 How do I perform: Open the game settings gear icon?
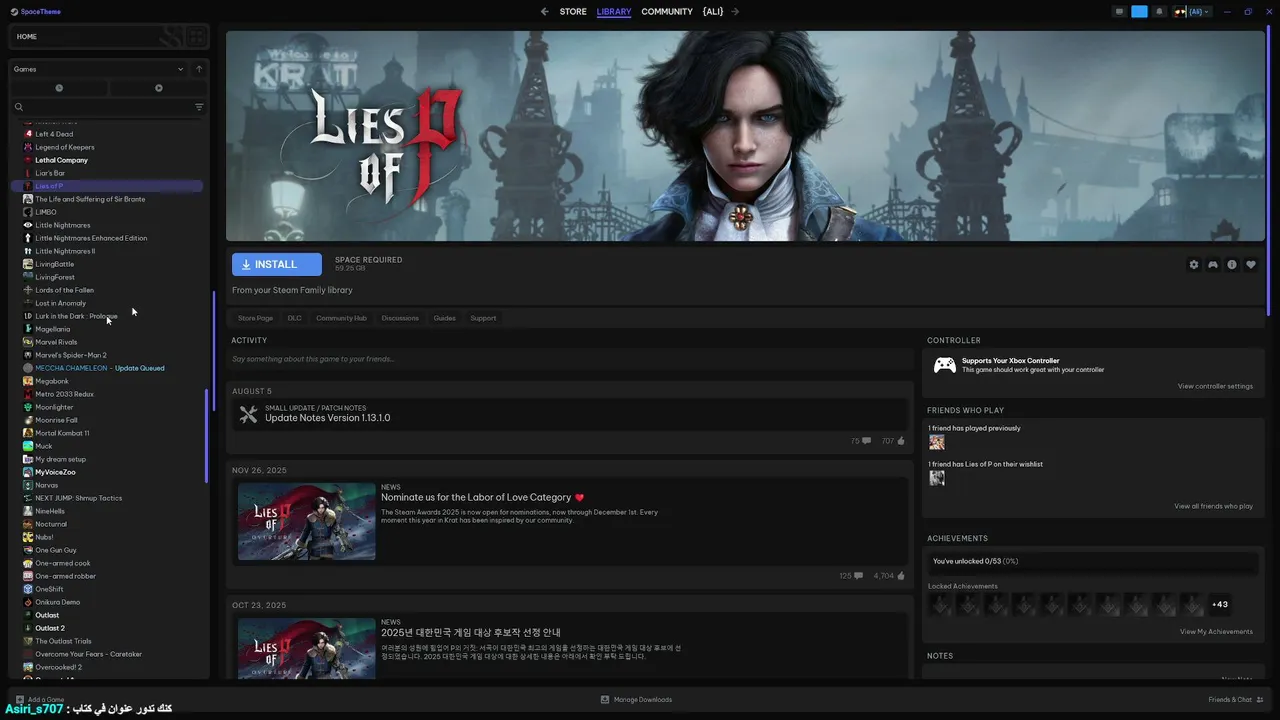coord(1194,265)
